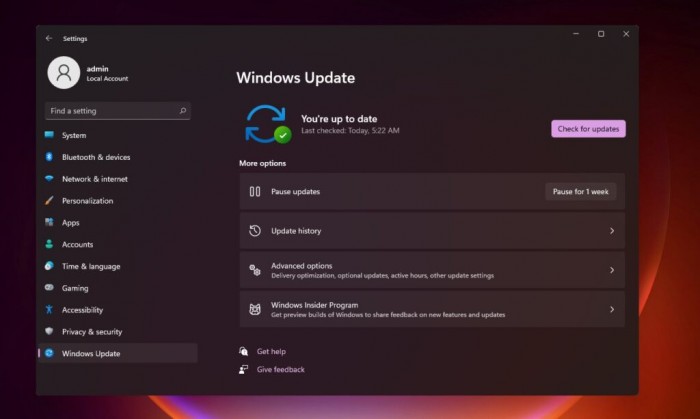Image resolution: width=700 pixels, height=419 pixels.
Task: Select Windows Update in sidebar
Action: (x=118, y=353)
